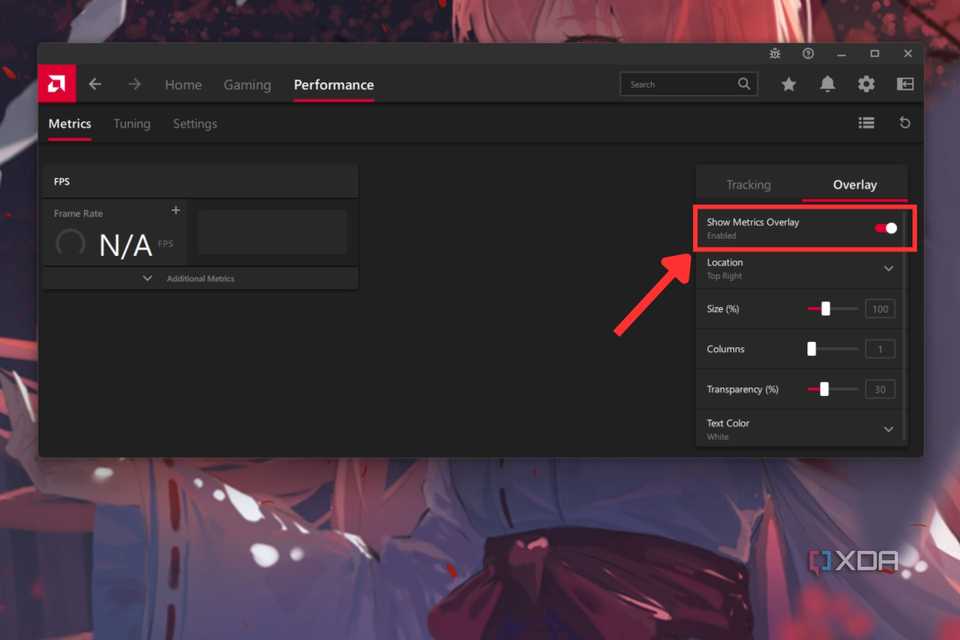The image size is (960, 640).
Task: Open AMD settings with the gear icon
Action: click(x=866, y=84)
